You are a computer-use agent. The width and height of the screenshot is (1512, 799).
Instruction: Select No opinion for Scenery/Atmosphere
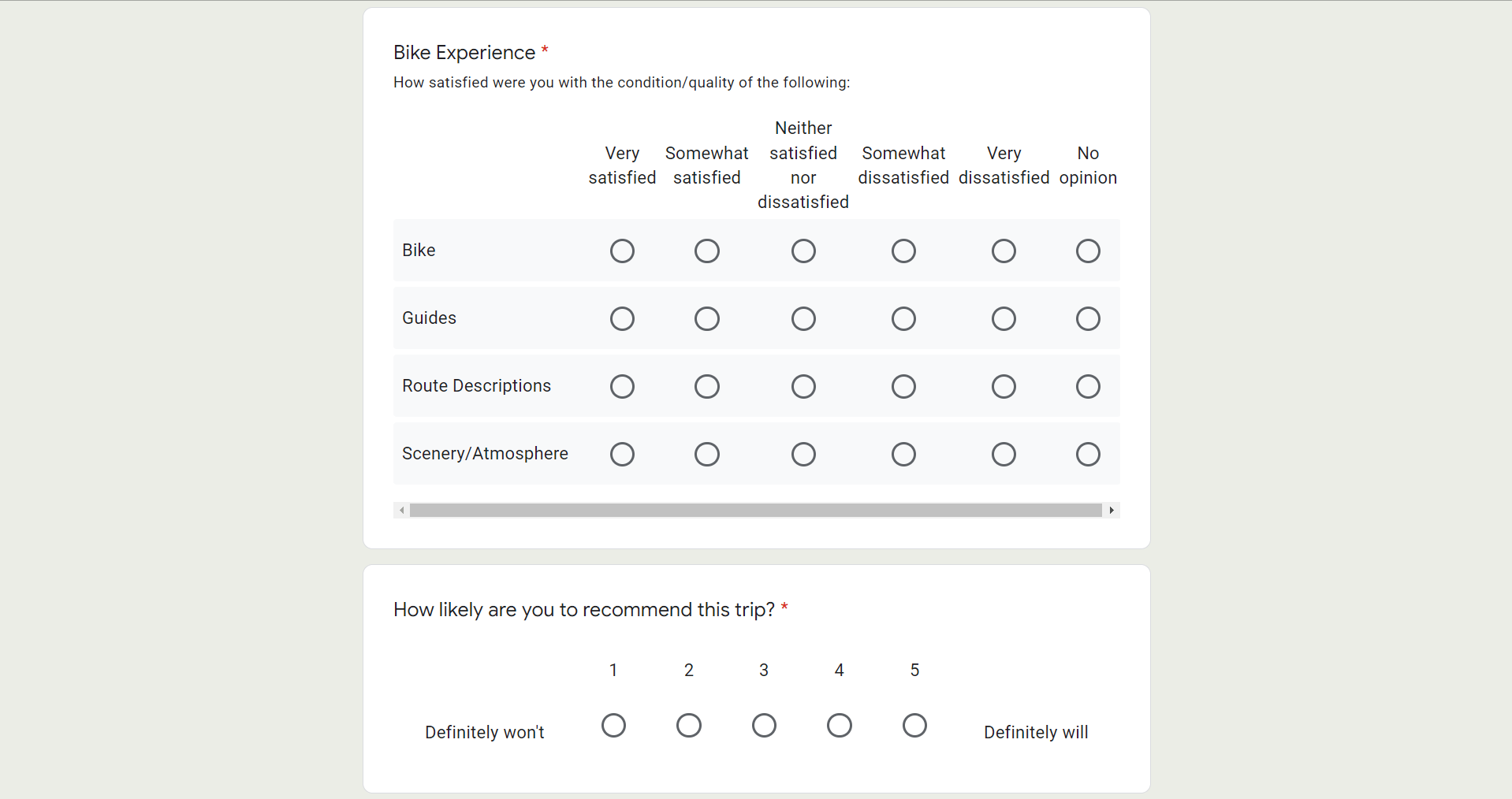click(1088, 455)
